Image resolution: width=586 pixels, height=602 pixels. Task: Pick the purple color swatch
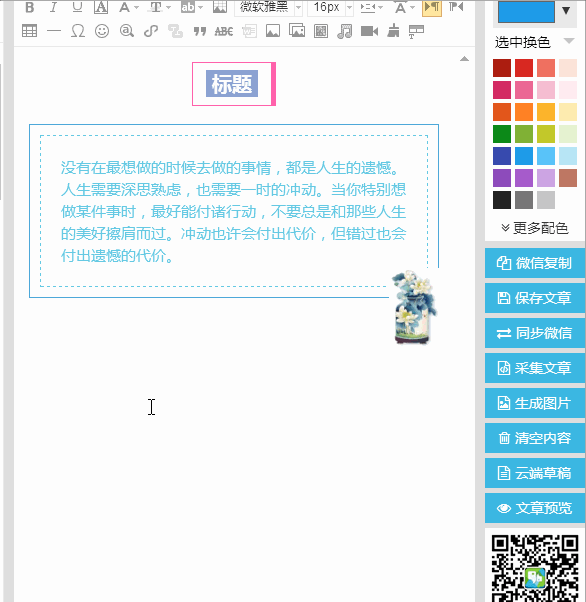pos(502,178)
